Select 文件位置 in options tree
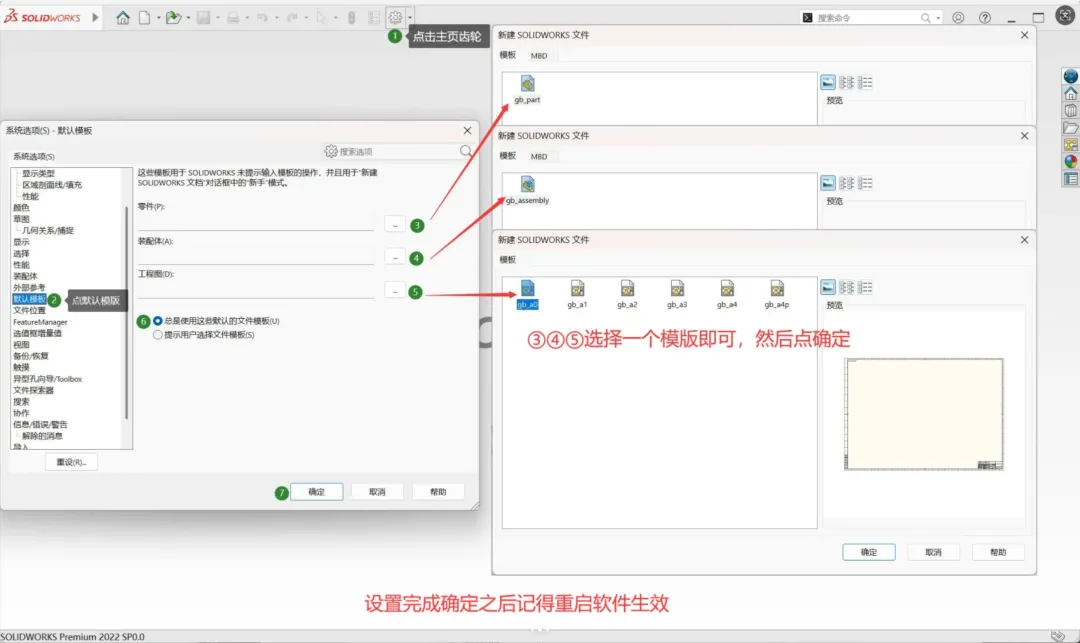 click(x=29, y=310)
